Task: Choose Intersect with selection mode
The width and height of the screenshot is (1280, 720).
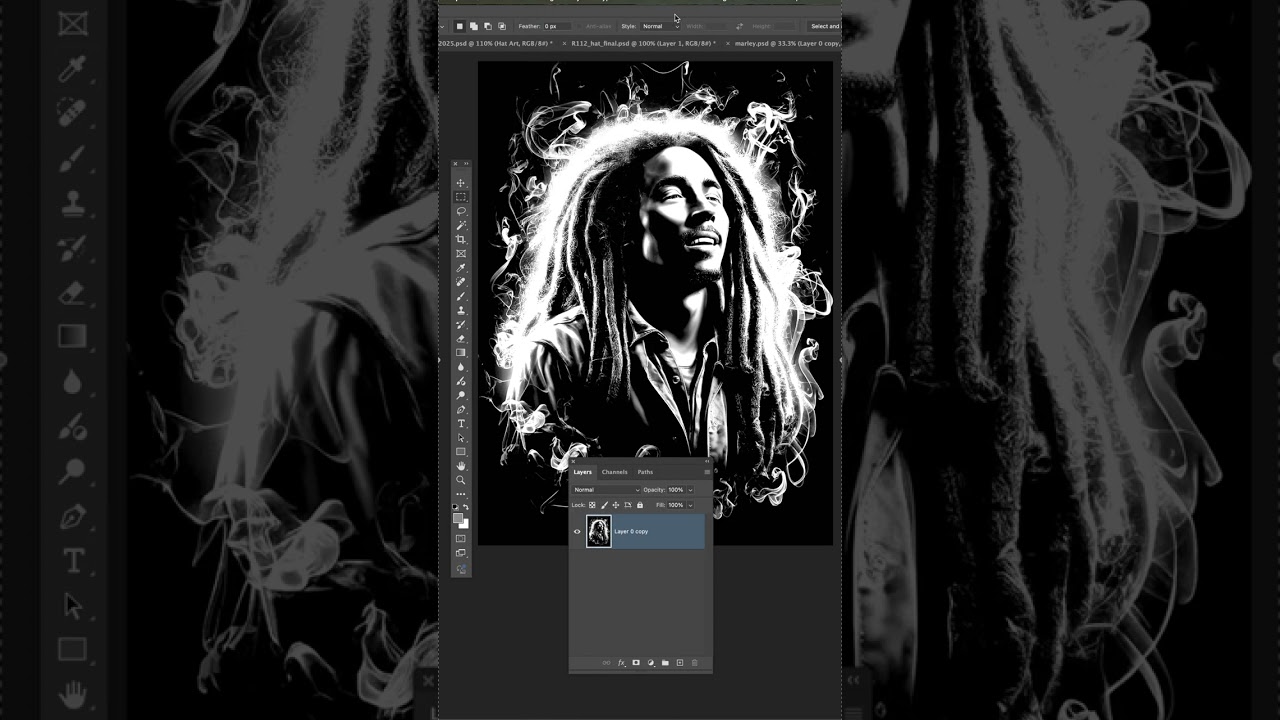Action: pyautogui.click(x=502, y=26)
